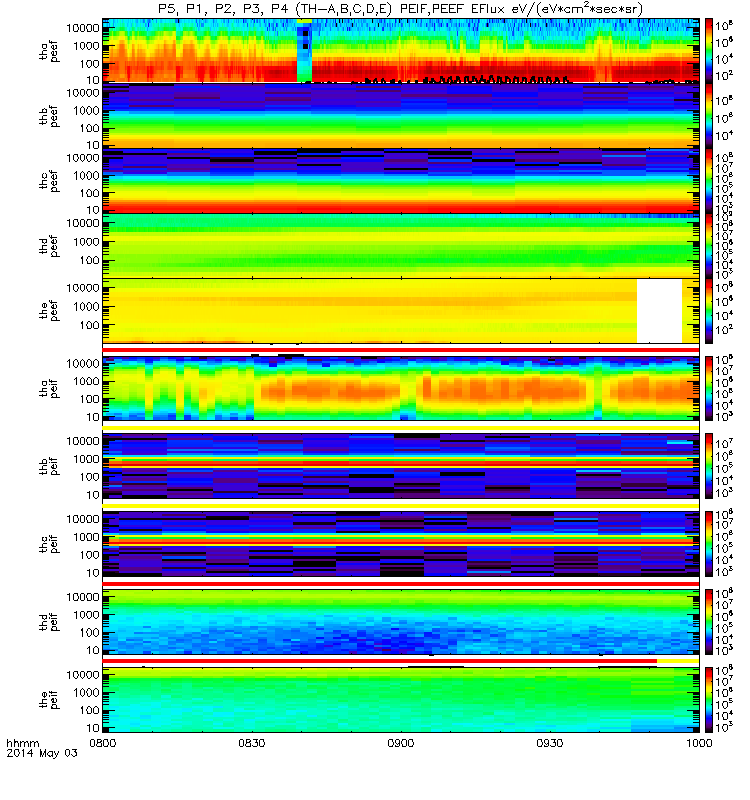750x800 pixels.
Task: Click the red status bar above thd peif panel
Action: click(x=401, y=584)
